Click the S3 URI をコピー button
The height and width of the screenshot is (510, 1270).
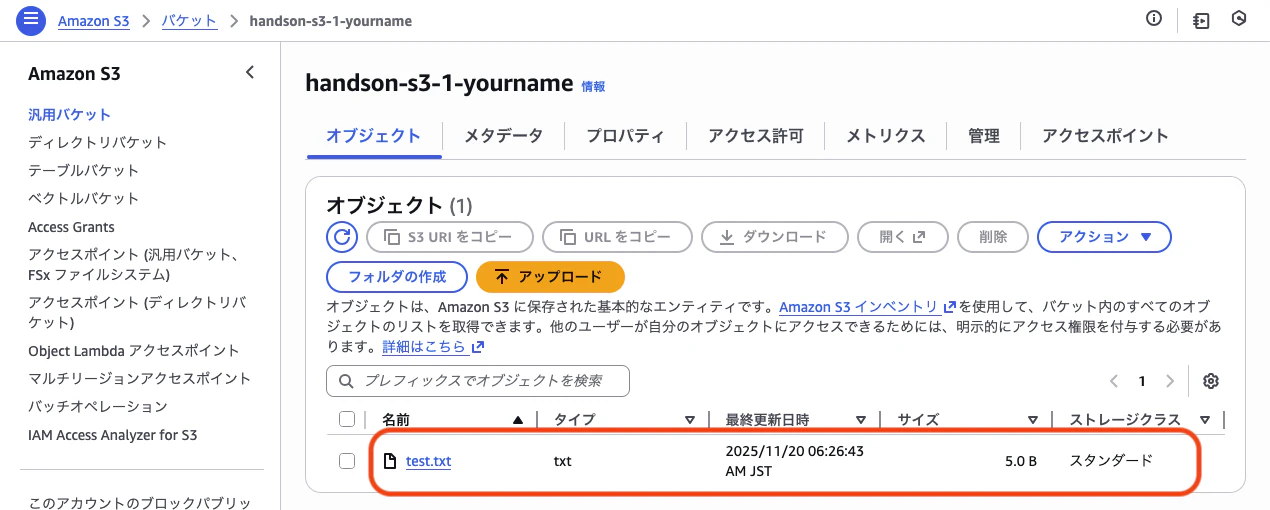coord(449,237)
